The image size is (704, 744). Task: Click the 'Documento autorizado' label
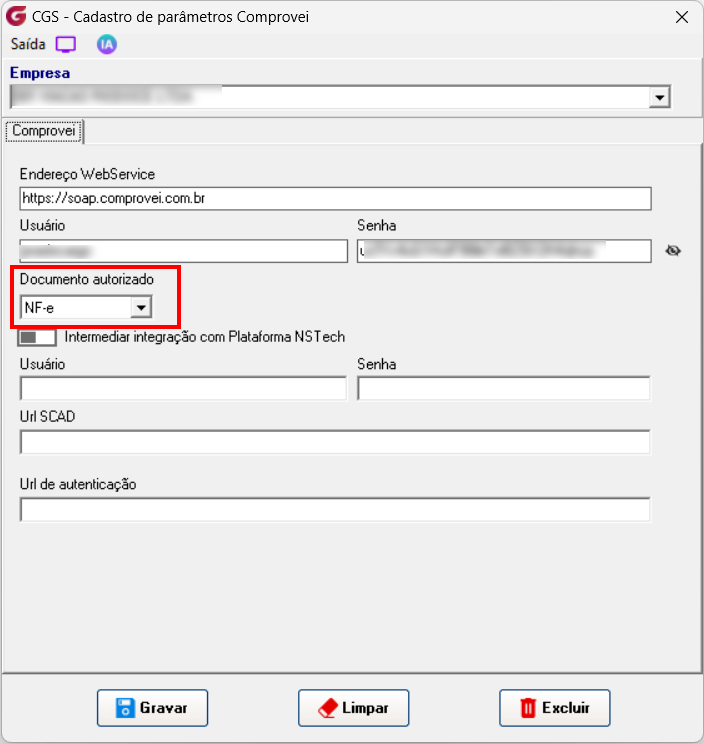click(x=87, y=279)
